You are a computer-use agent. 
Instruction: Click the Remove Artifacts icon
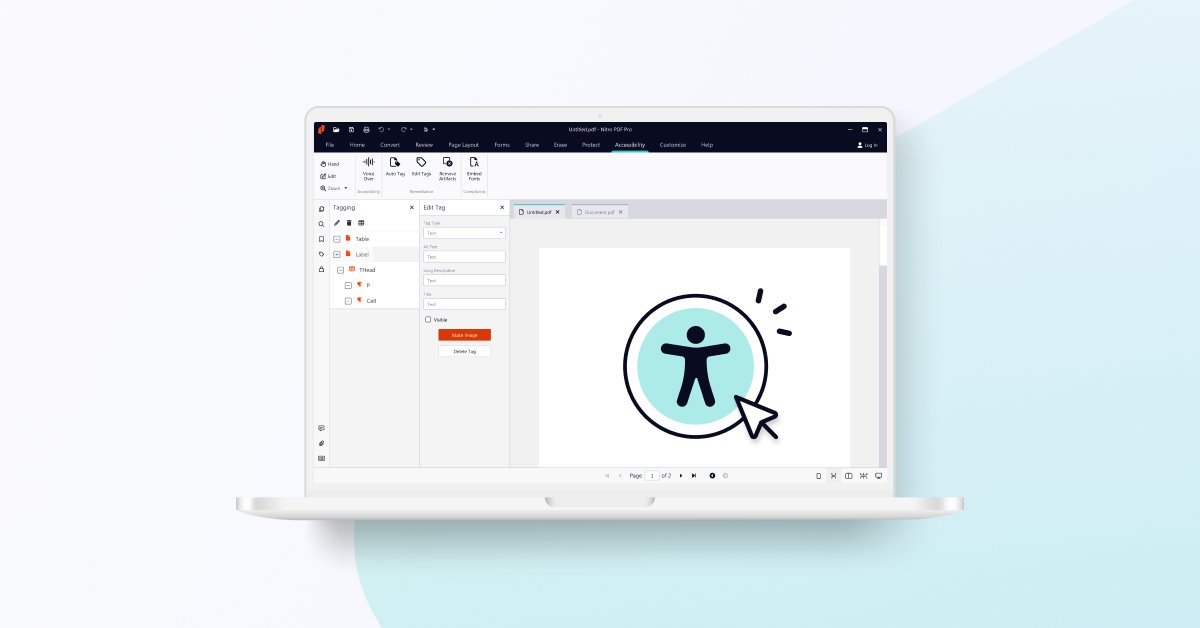point(447,163)
